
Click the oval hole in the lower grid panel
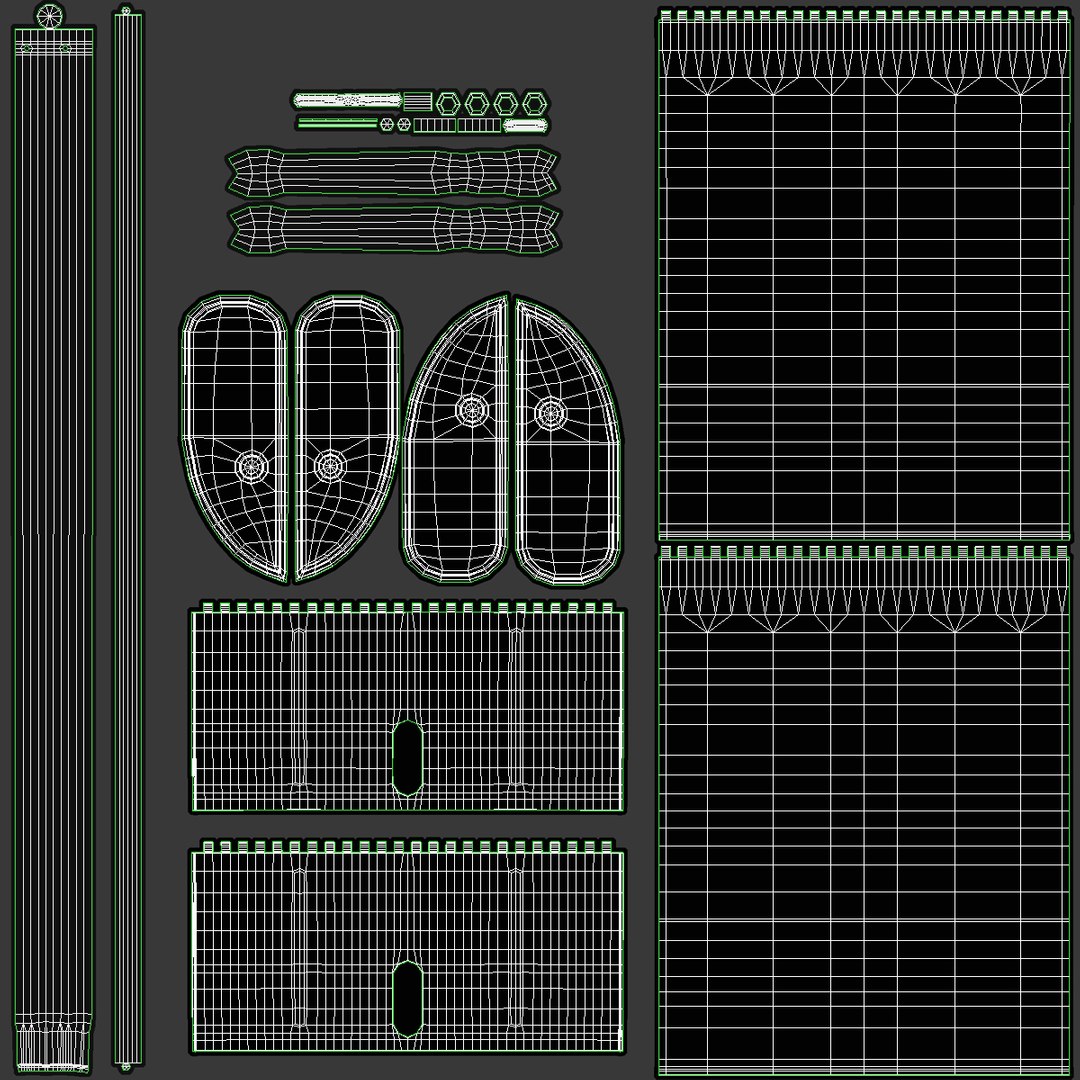point(407,998)
